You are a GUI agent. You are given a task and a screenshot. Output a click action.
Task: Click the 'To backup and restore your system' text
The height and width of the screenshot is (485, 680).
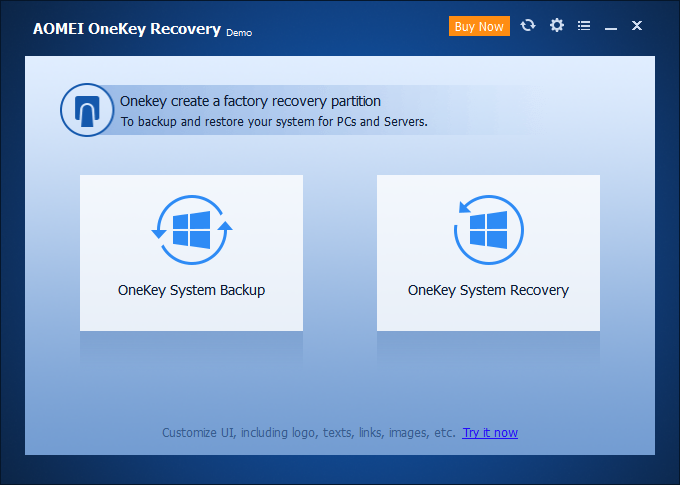coord(274,122)
